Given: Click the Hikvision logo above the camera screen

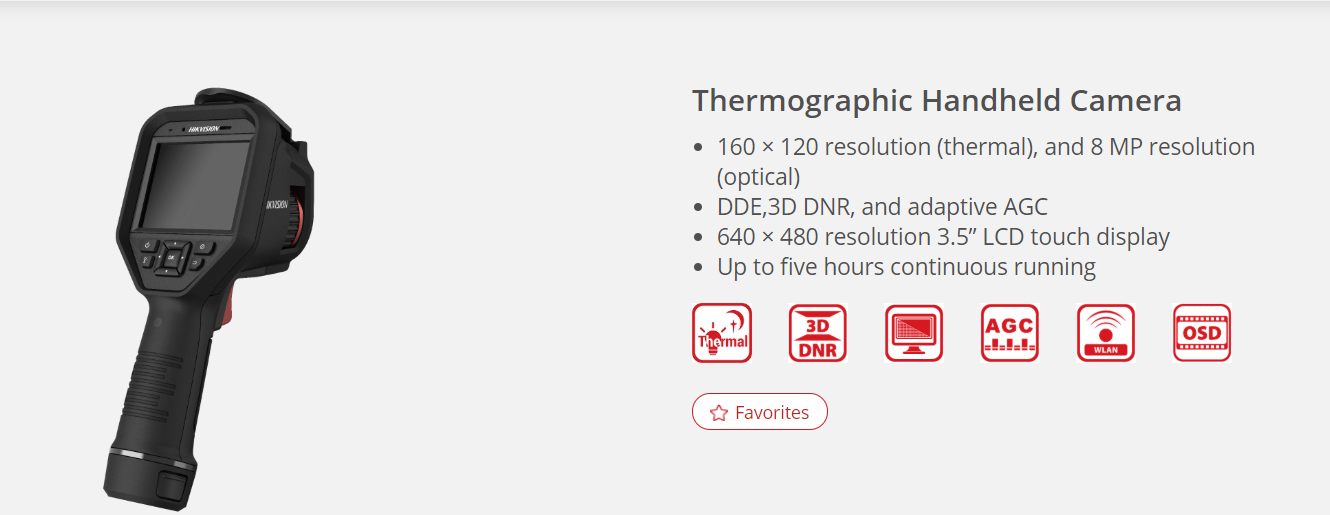Looking at the screenshot, I should click(x=203, y=128).
